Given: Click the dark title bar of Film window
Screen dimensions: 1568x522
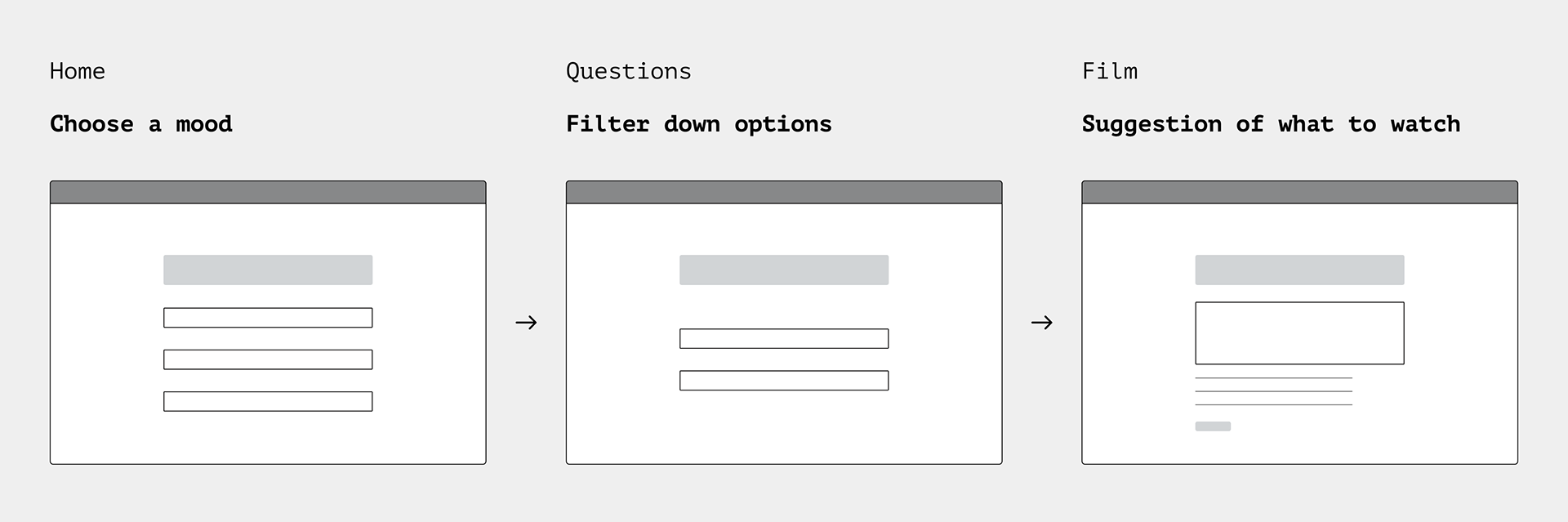Looking at the screenshot, I should [1300, 192].
